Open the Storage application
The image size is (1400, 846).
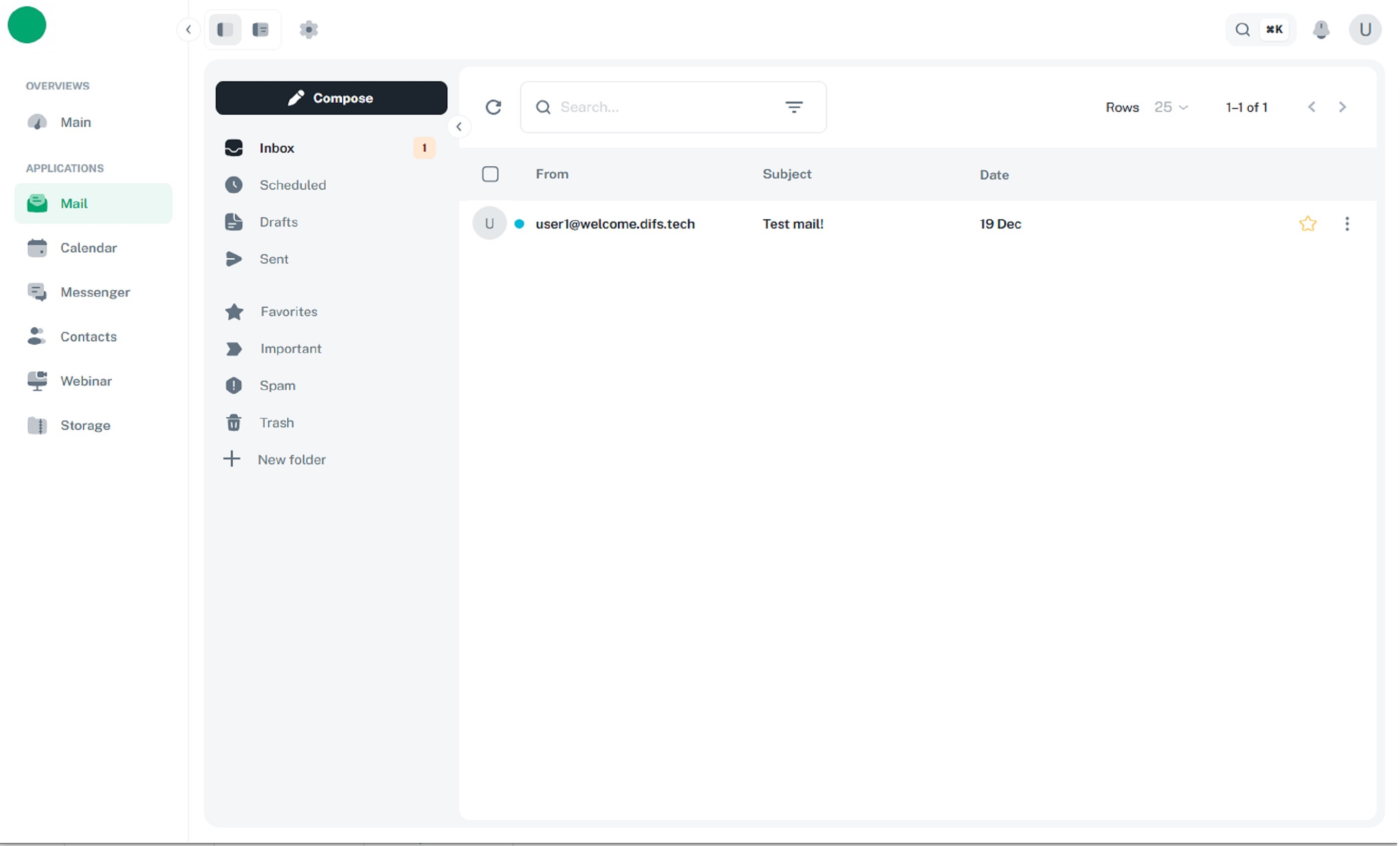click(94, 425)
